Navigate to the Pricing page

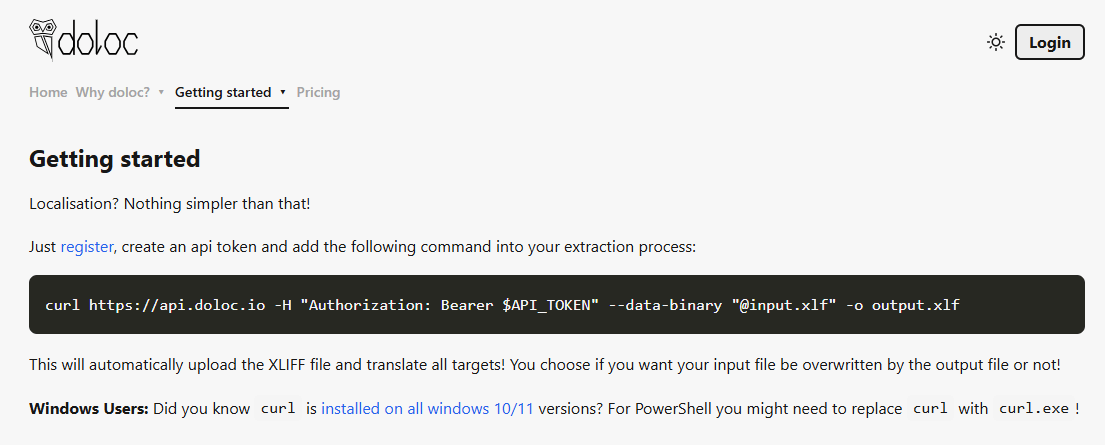[318, 92]
